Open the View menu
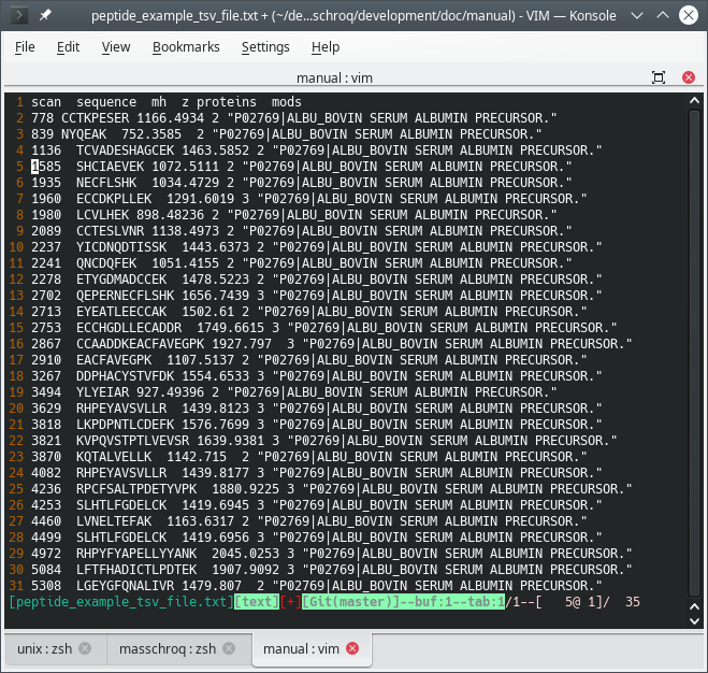Image resolution: width=708 pixels, height=673 pixels. (x=116, y=47)
